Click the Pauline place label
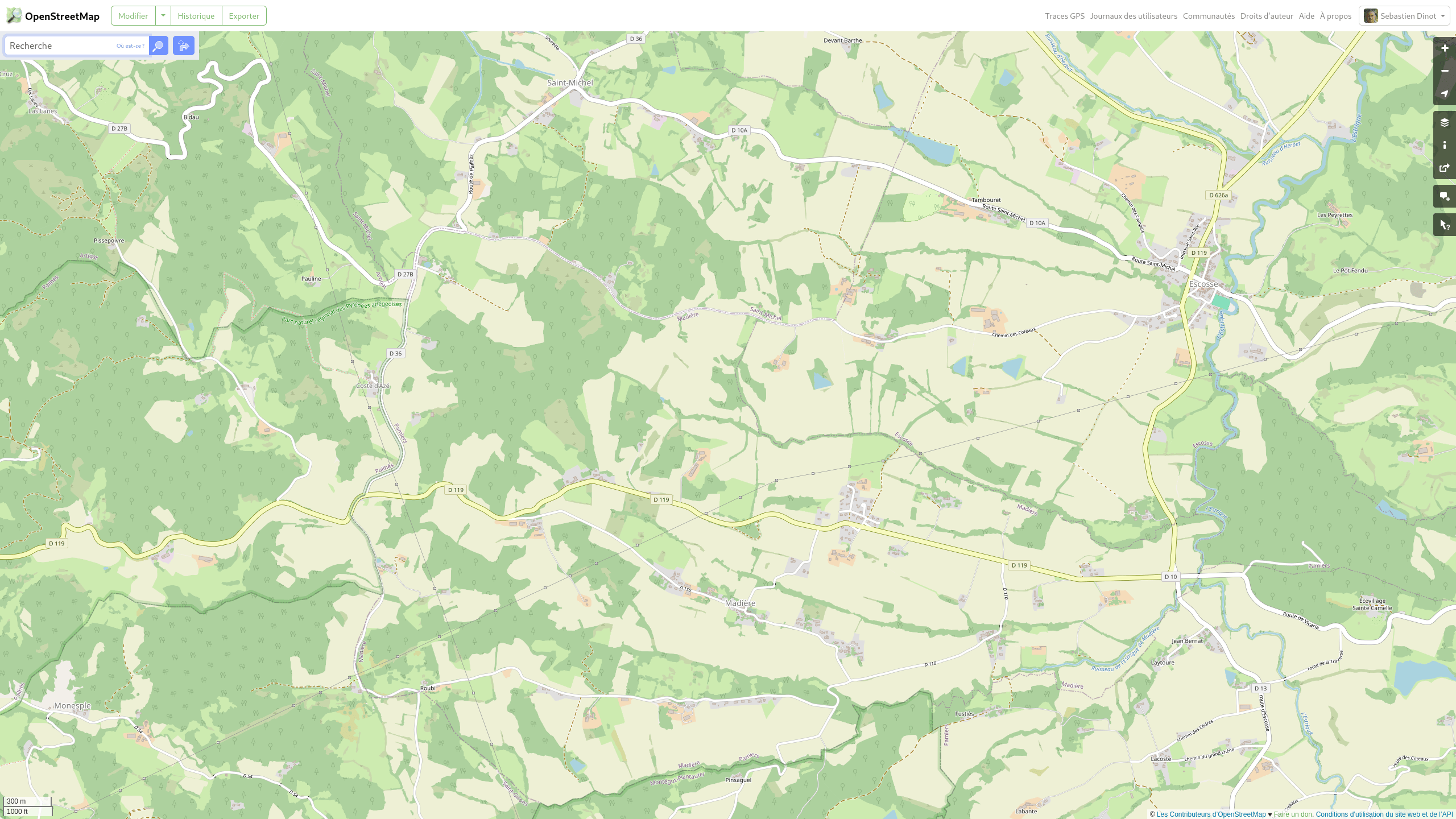The height and width of the screenshot is (819, 1456). [x=311, y=279]
